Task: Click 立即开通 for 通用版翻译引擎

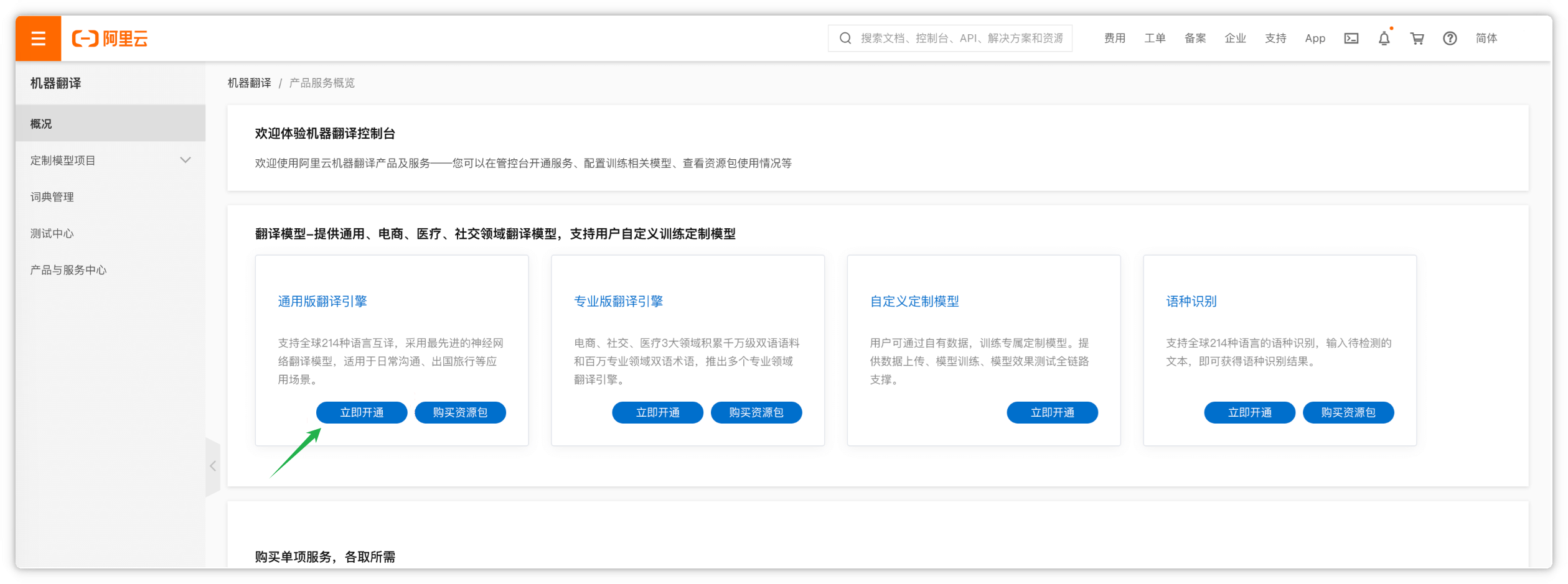Action: (362, 412)
